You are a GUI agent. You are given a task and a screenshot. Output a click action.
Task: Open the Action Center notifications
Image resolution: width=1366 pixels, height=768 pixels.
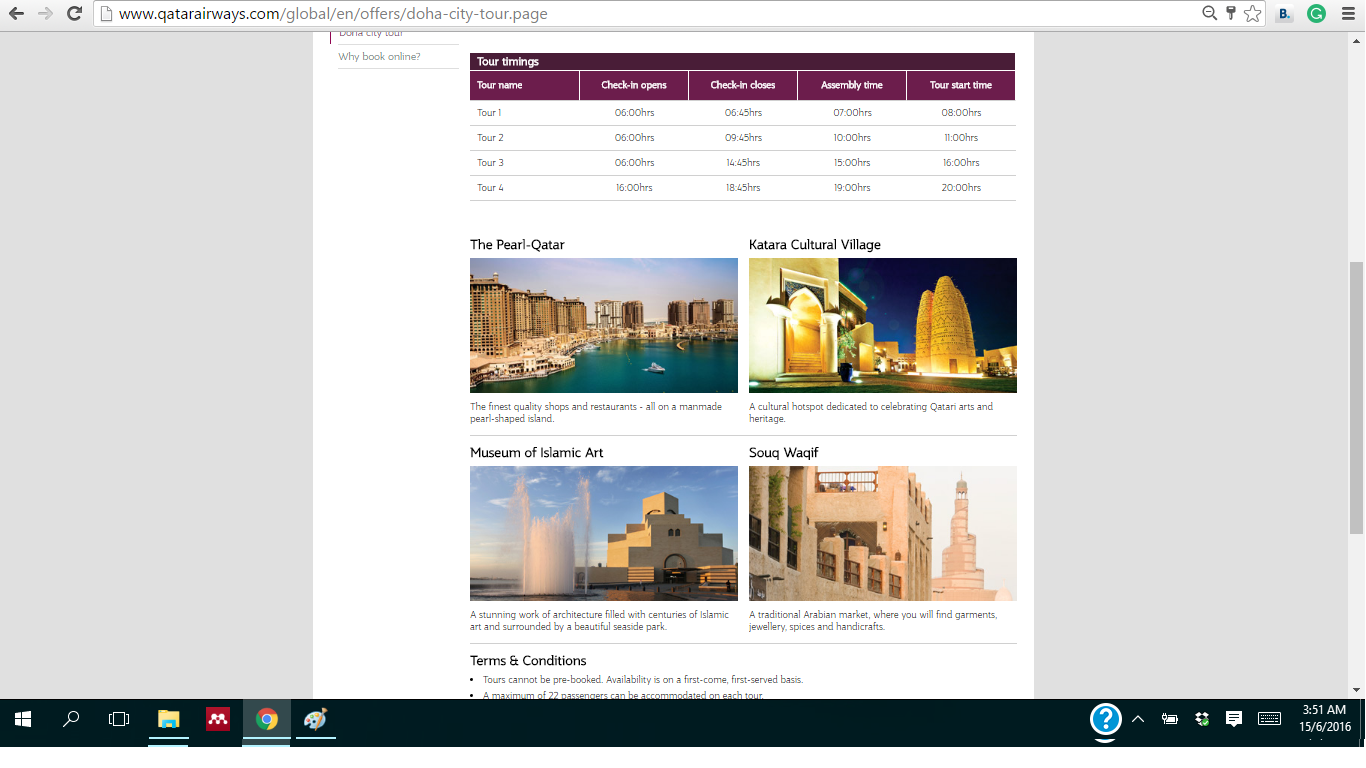[1233, 719]
